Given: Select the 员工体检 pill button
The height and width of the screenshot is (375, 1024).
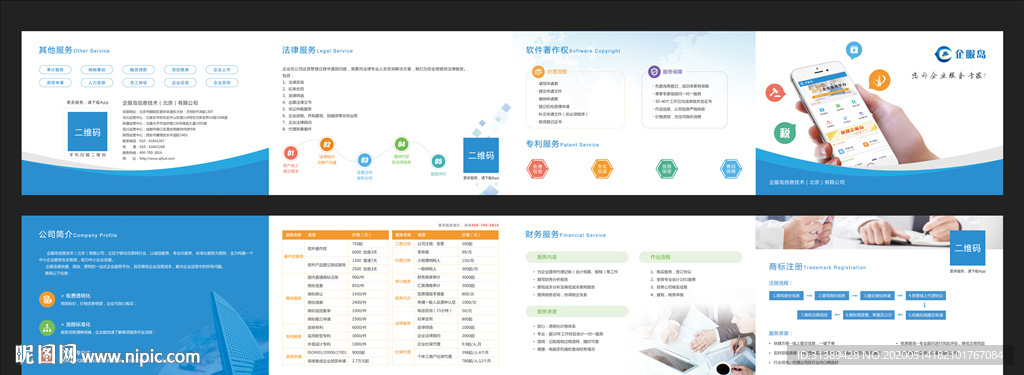Looking at the screenshot, I should 138,83.
